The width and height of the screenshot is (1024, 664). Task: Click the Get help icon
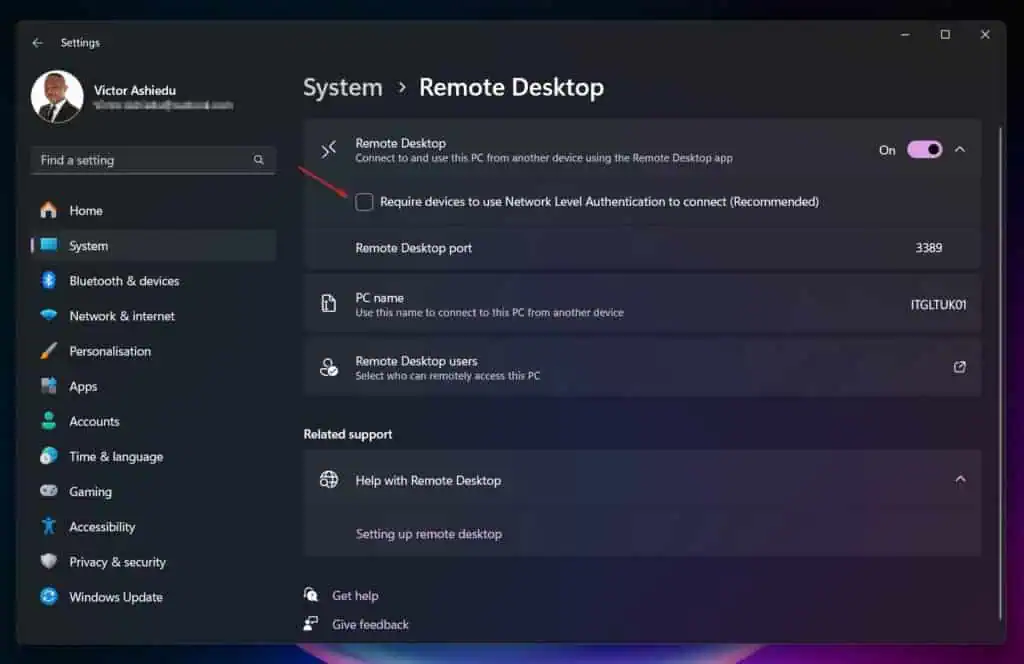tap(311, 595)
